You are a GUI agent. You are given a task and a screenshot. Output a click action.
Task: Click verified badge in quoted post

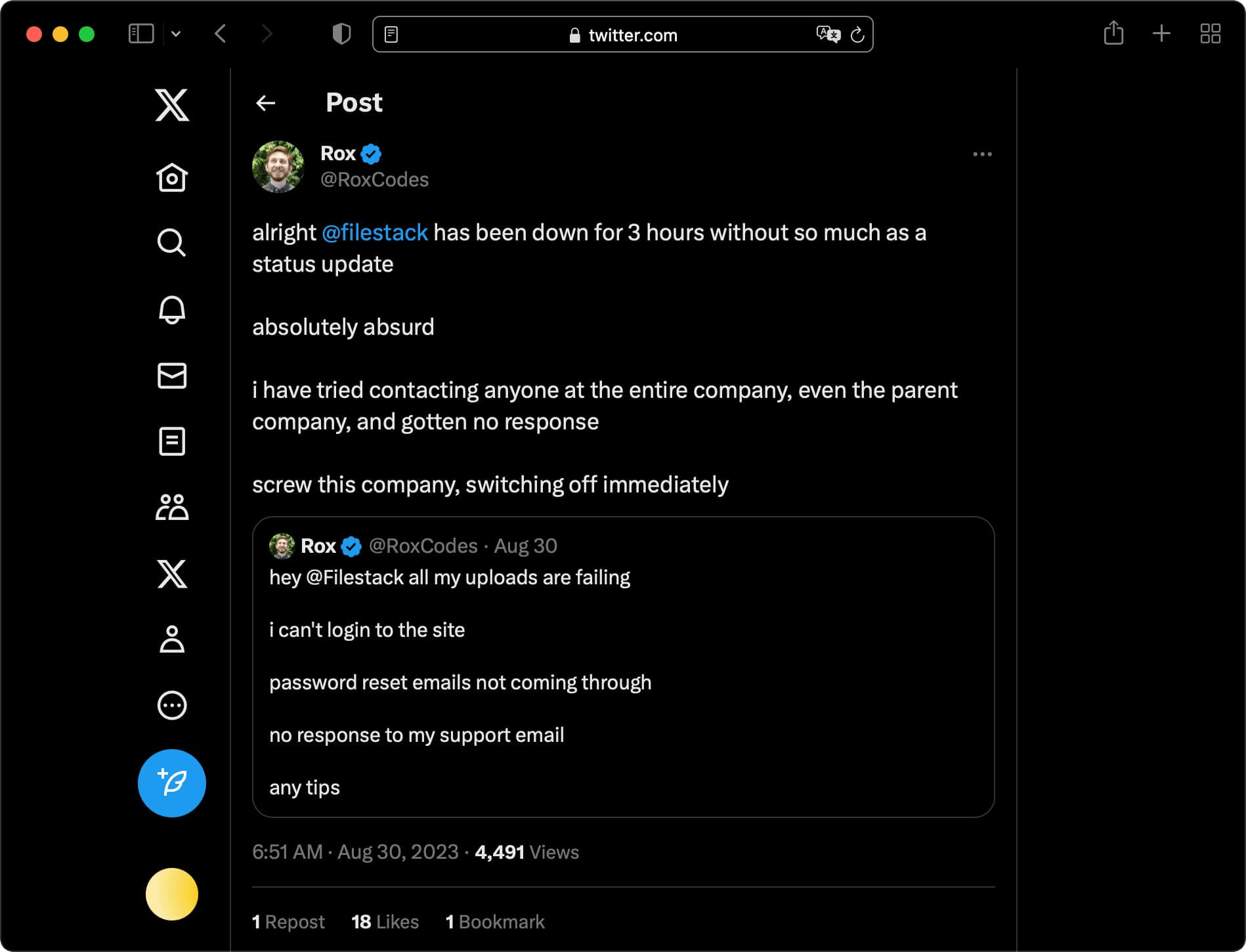351,546
